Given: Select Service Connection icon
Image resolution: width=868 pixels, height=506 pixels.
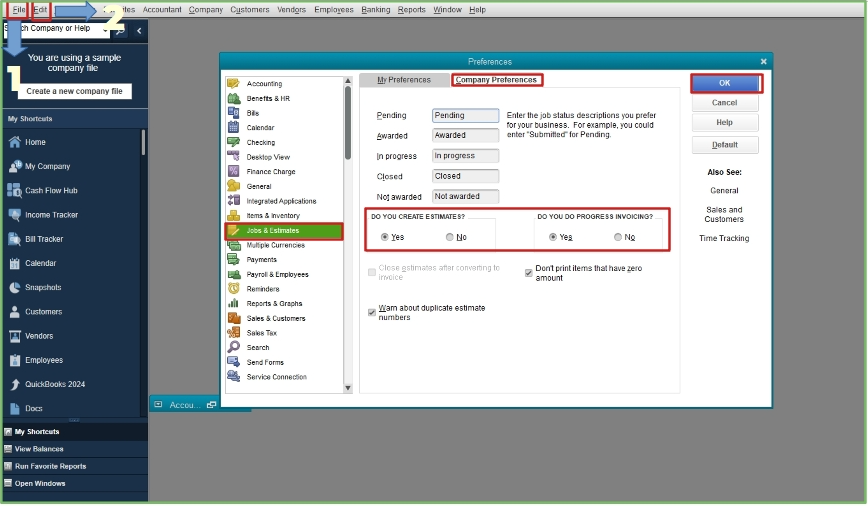Looking at the screenshot, I should coord(233,376).
